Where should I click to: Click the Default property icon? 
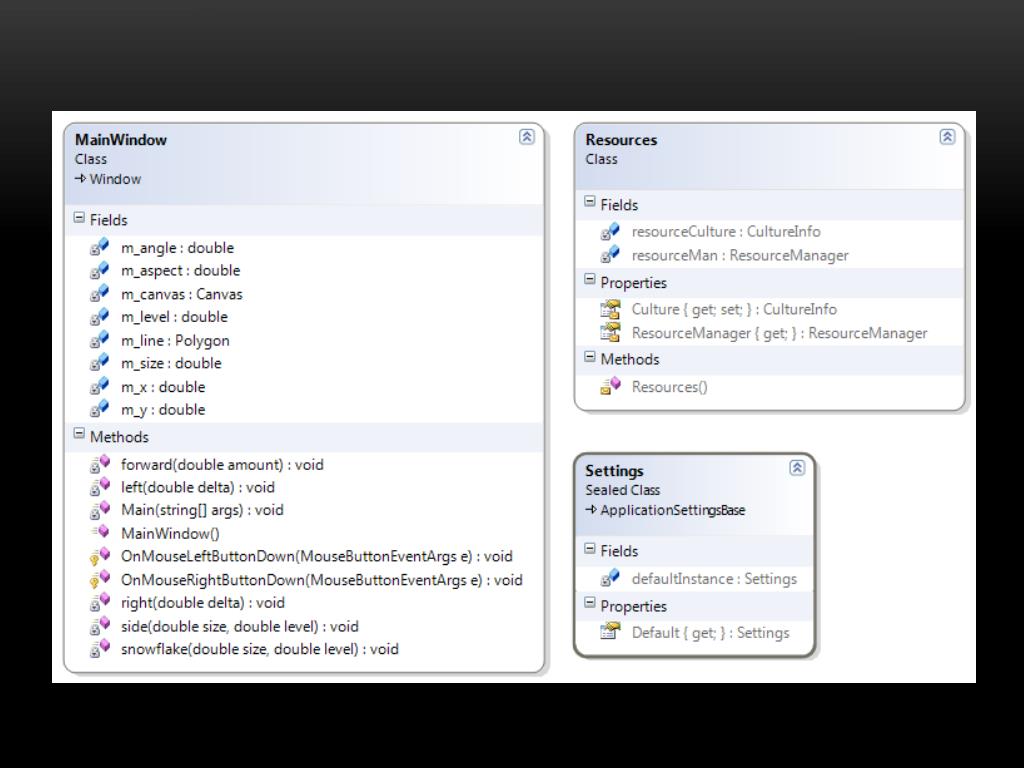pos(610,632)
